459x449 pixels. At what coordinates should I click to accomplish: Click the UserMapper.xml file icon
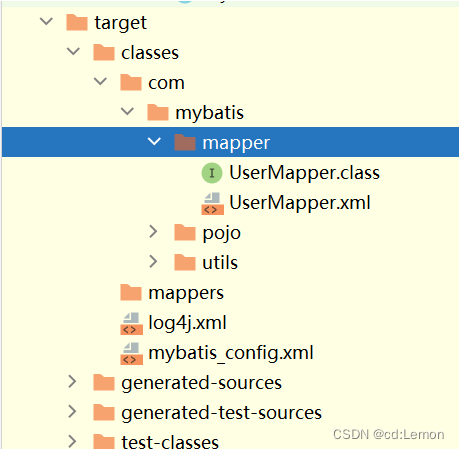(x=212, y=203)
